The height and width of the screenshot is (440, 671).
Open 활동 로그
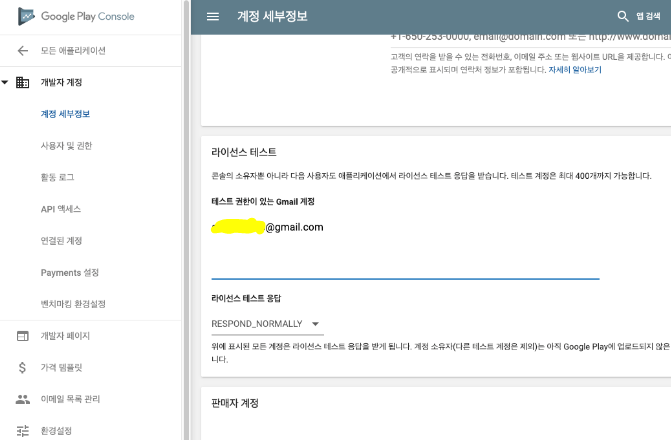pyautogui.click(x=57, y=177)
